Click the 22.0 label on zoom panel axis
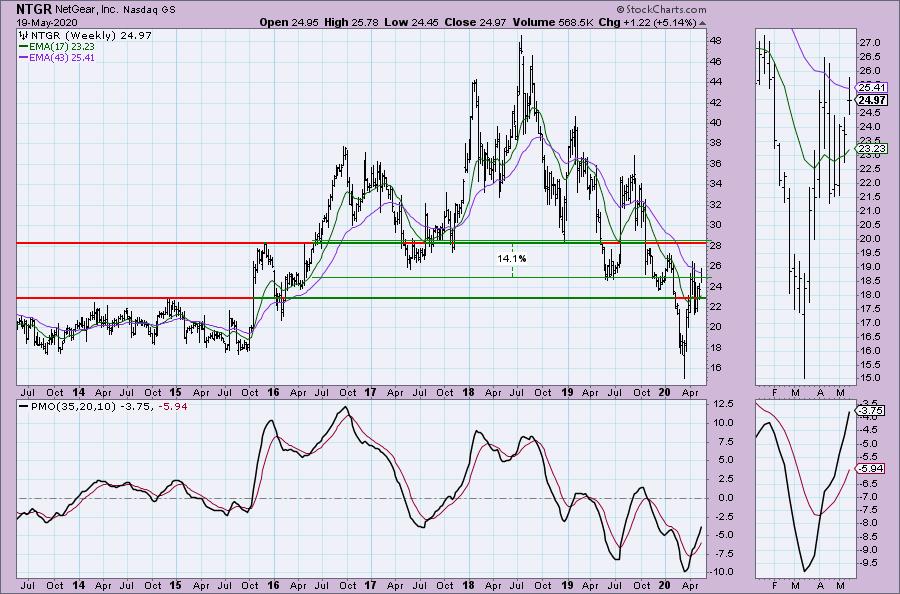The width and height of the screenshot is (900, 594). [x=870, y=183]
